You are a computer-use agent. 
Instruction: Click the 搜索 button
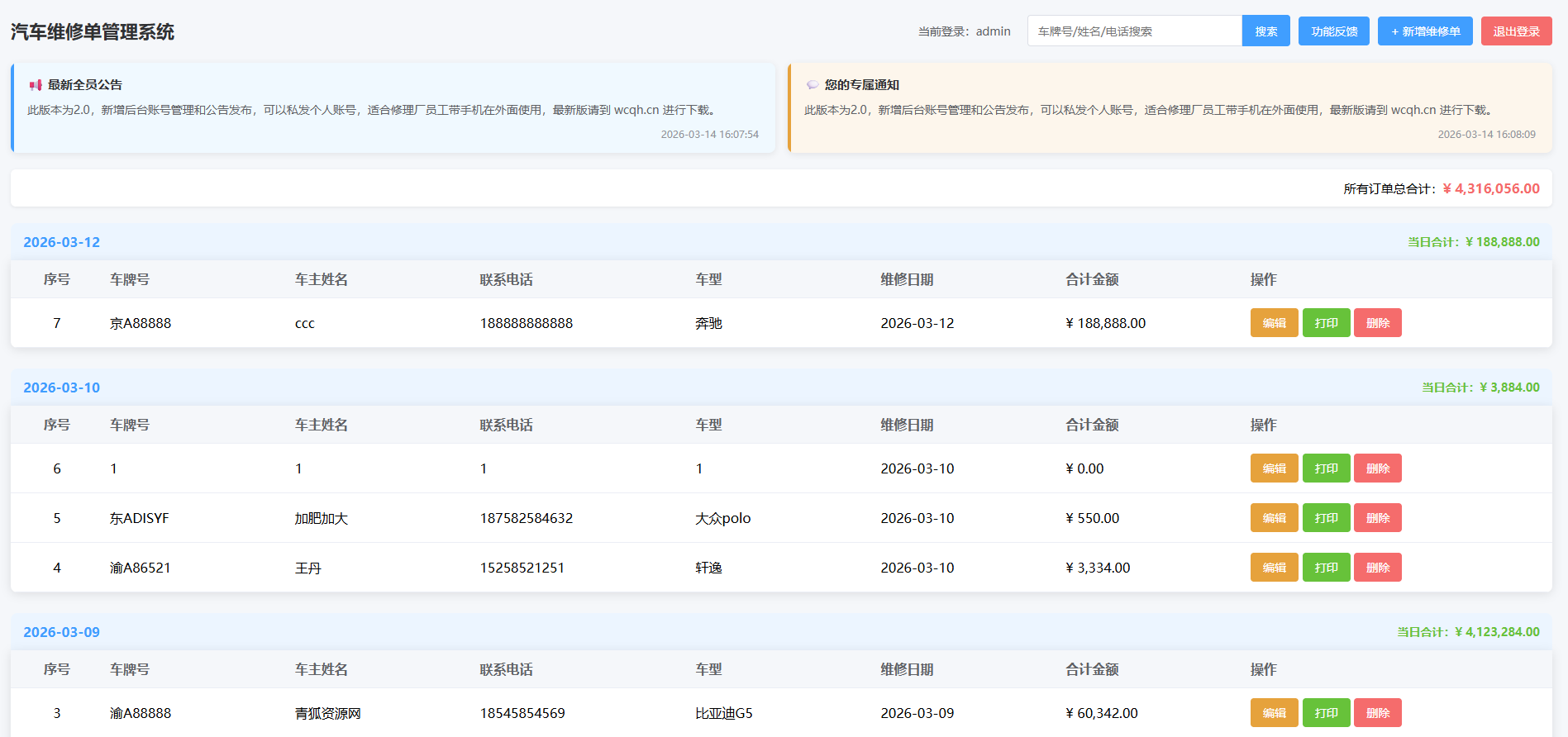pyautogui.click(x=1265, y=31)
